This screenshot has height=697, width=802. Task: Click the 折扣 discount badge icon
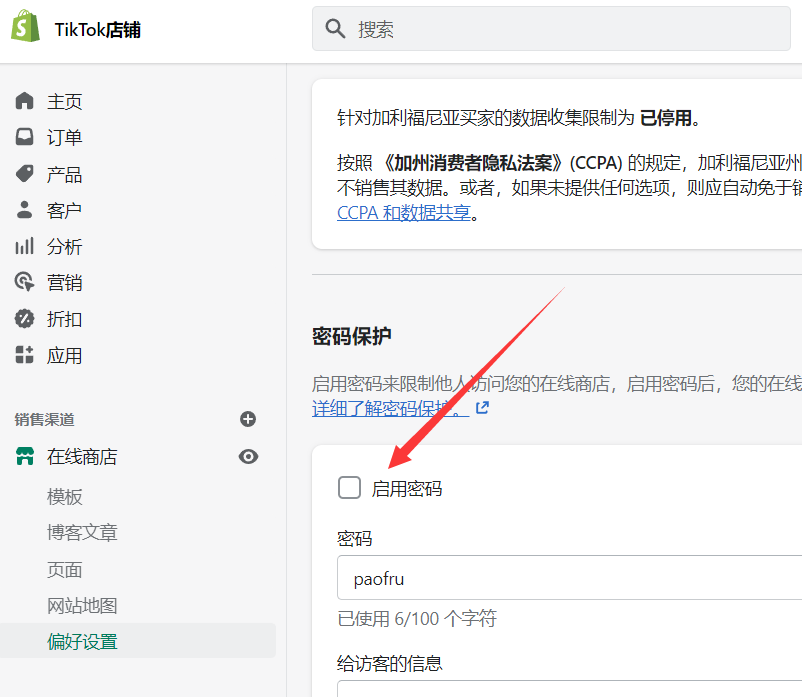click(24, 319)
